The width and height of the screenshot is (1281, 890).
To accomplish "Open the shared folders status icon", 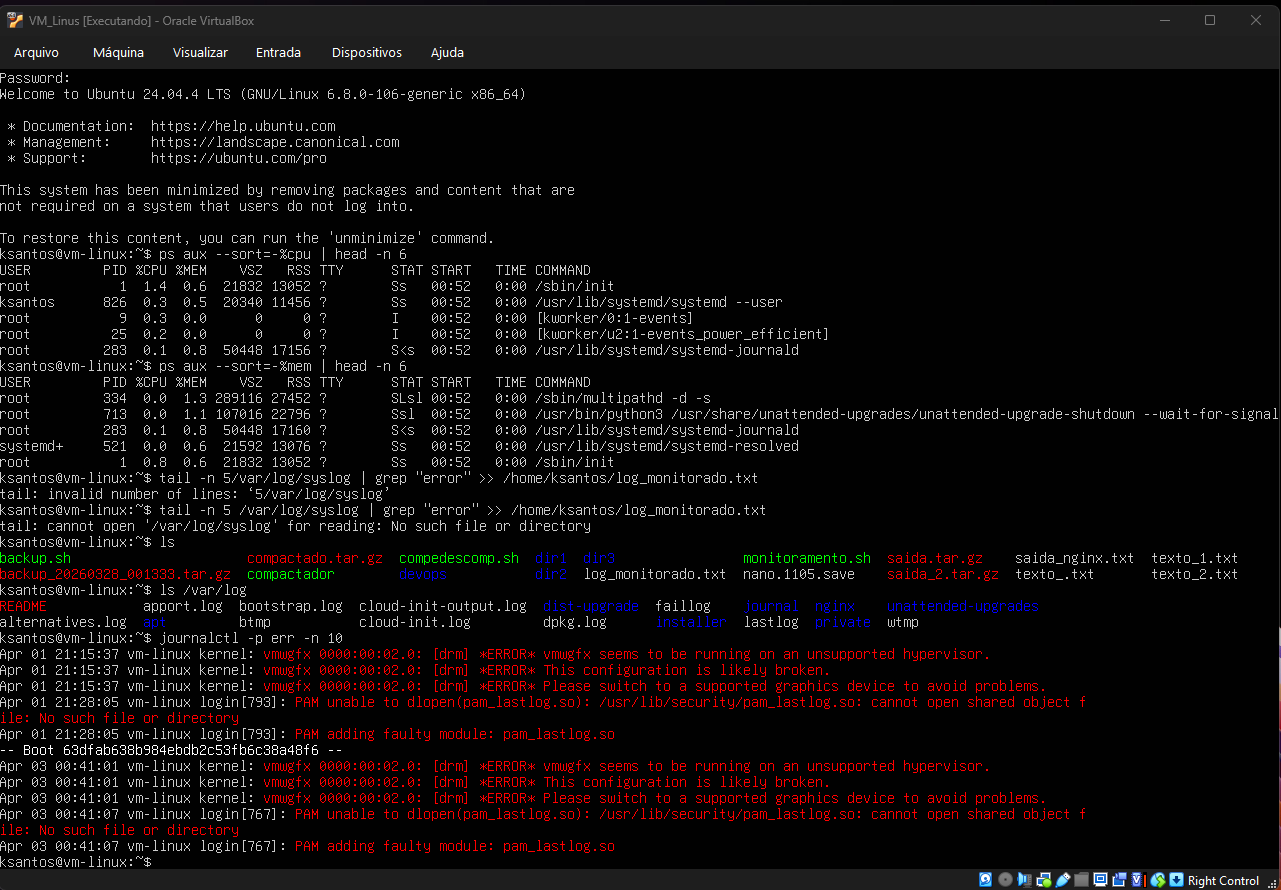I will click(x=1082, y=880).
